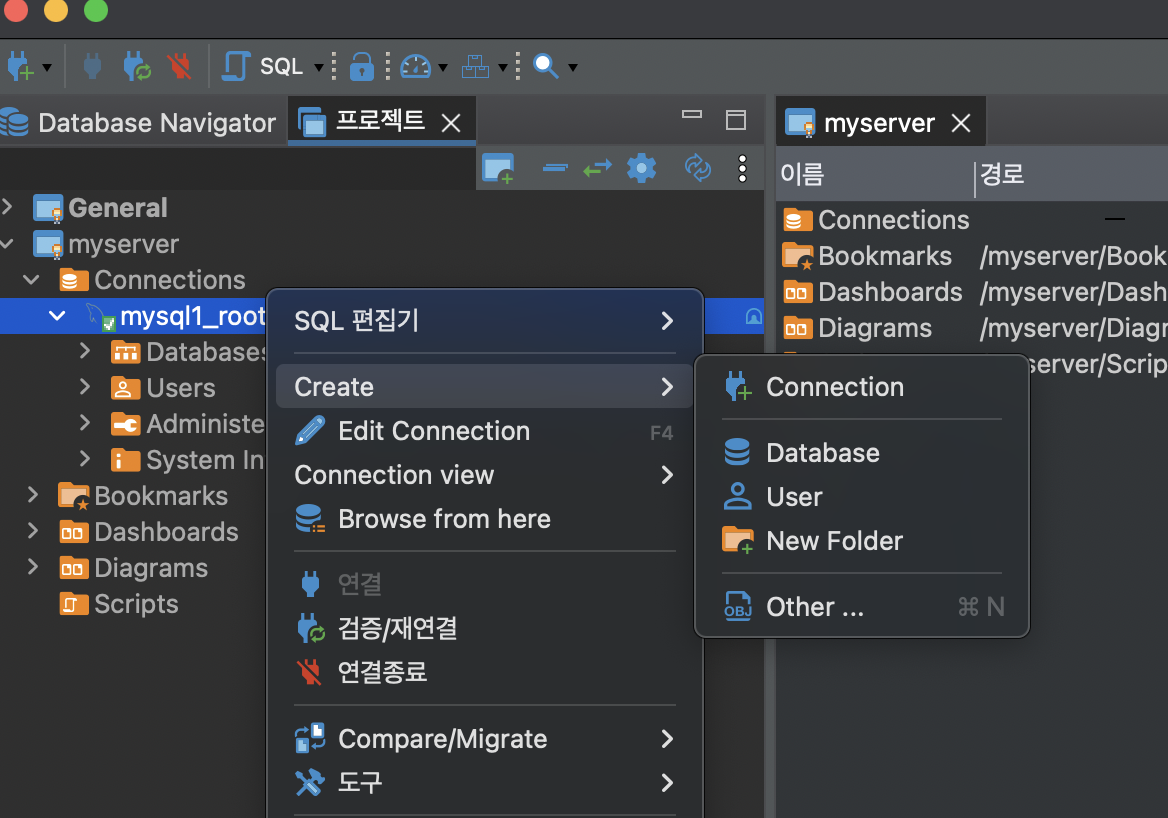Choose Other ... in Create submenu
Screen dimensions: 1168x818
pos(862,607)
